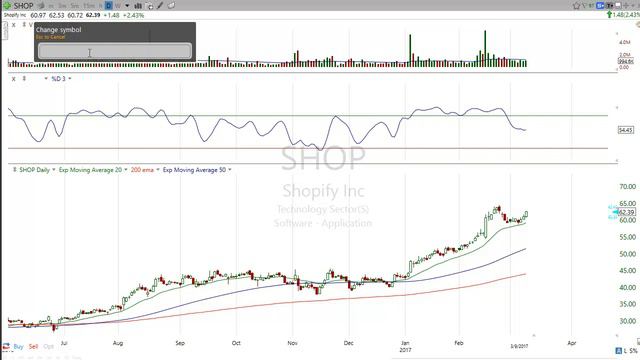
Task: Click the 3/9/2017 date marker
Action: coord(519,346)
